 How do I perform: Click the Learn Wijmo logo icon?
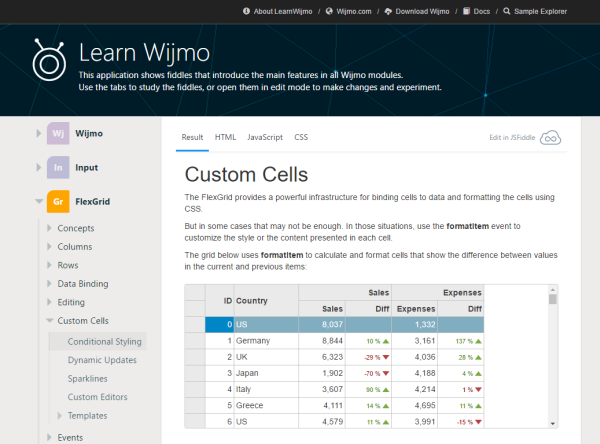49,60
